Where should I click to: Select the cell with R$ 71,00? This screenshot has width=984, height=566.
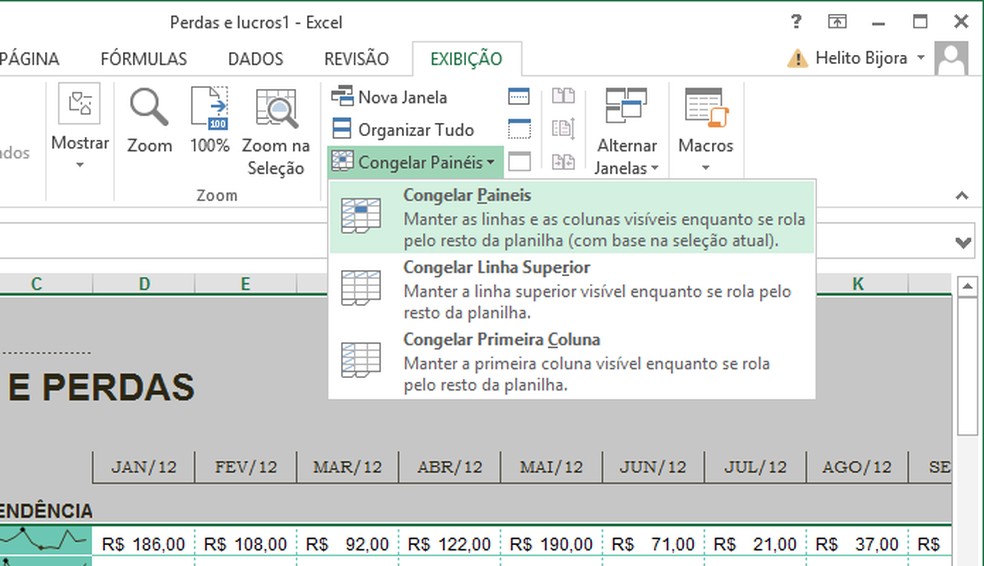[653, 543]
